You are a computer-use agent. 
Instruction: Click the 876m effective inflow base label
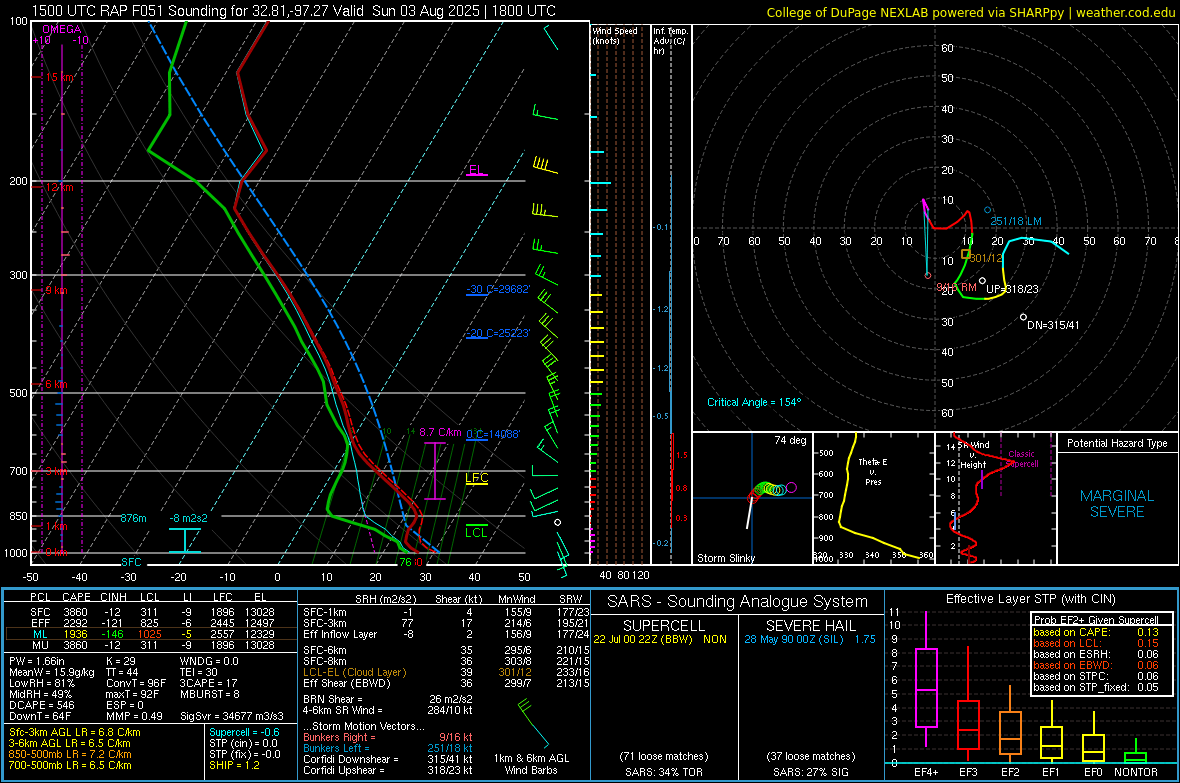133,518
